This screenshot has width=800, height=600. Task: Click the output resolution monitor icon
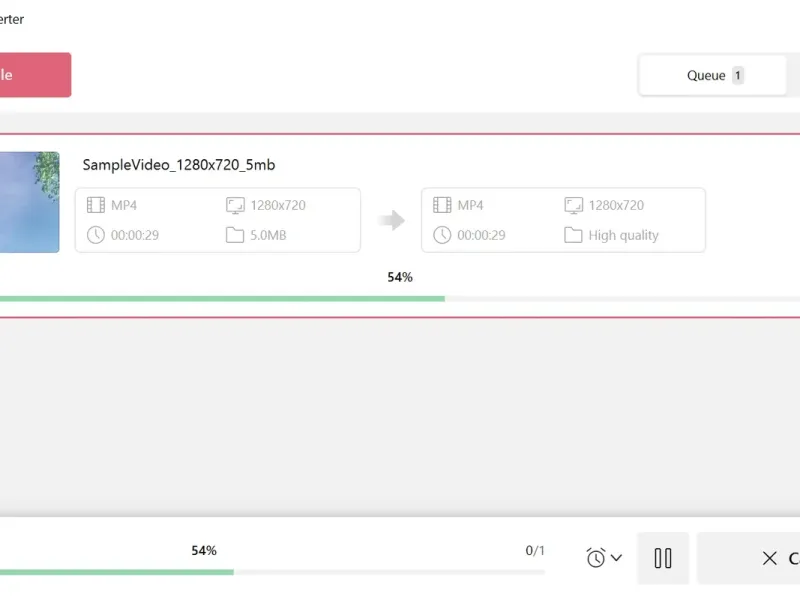[x=573, y=205]
